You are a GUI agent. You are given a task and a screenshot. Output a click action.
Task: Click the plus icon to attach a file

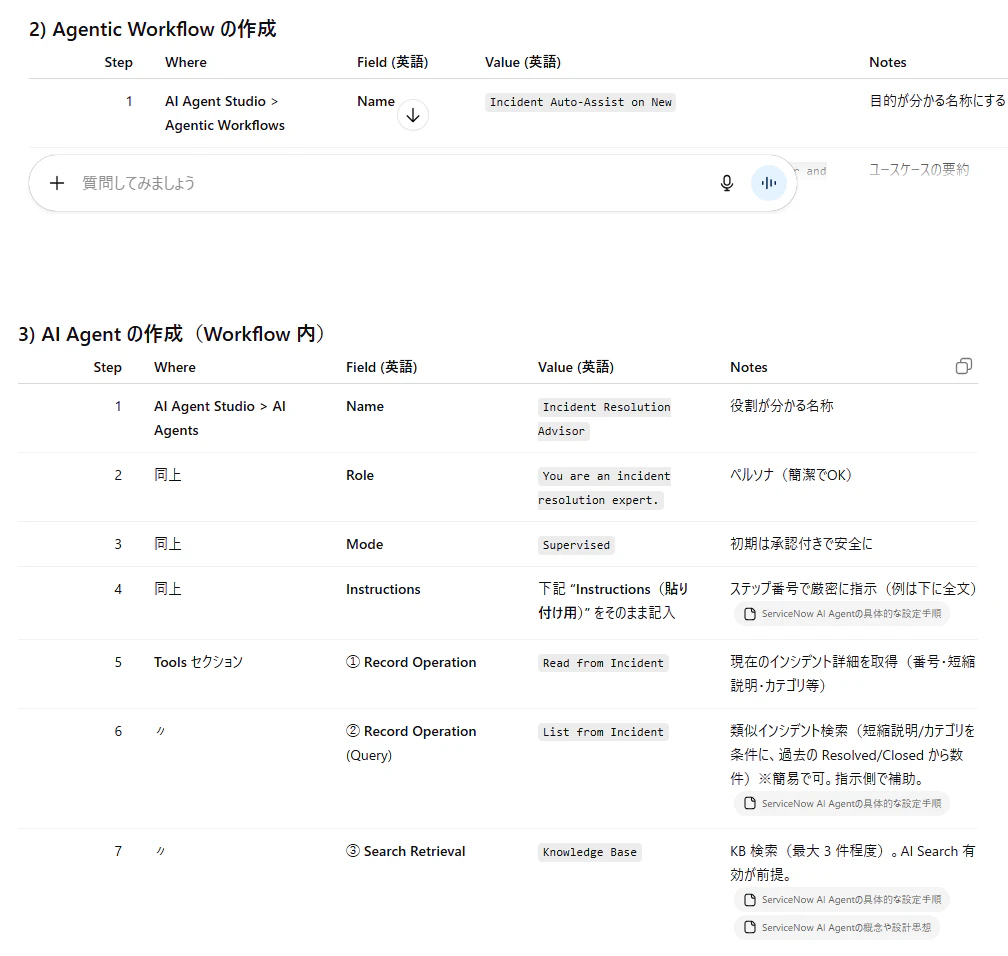coord(57,183)
